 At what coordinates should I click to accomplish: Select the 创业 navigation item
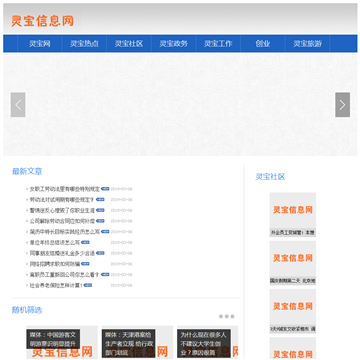(x=263, y=44)
